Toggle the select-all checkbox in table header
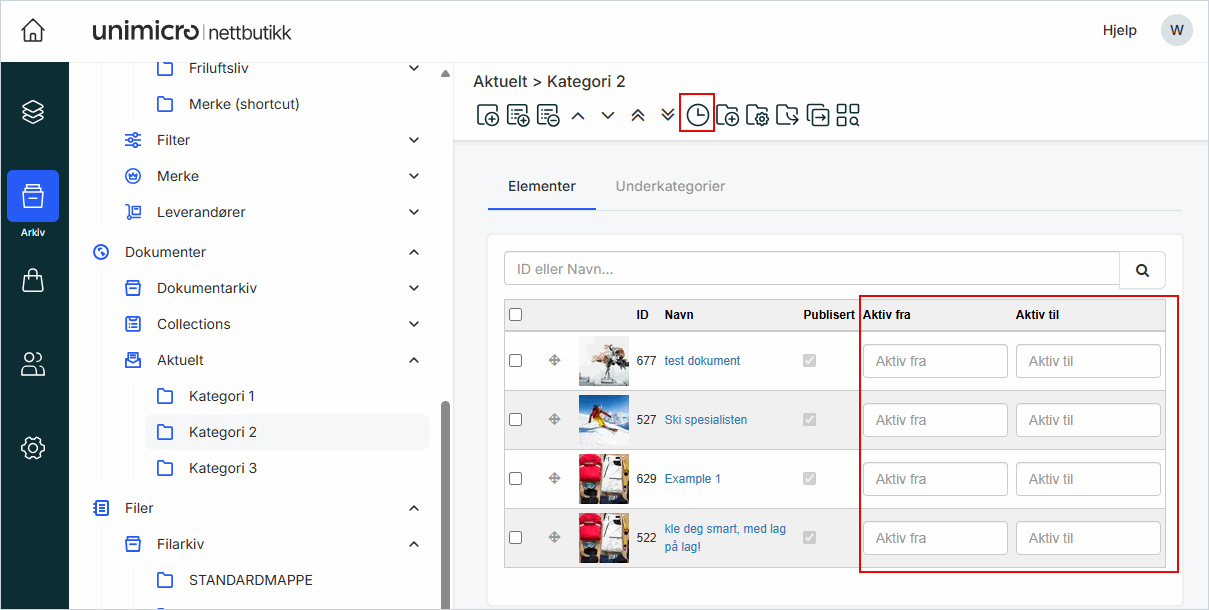This screenshot has height=610, width=1209. (515, 315)
